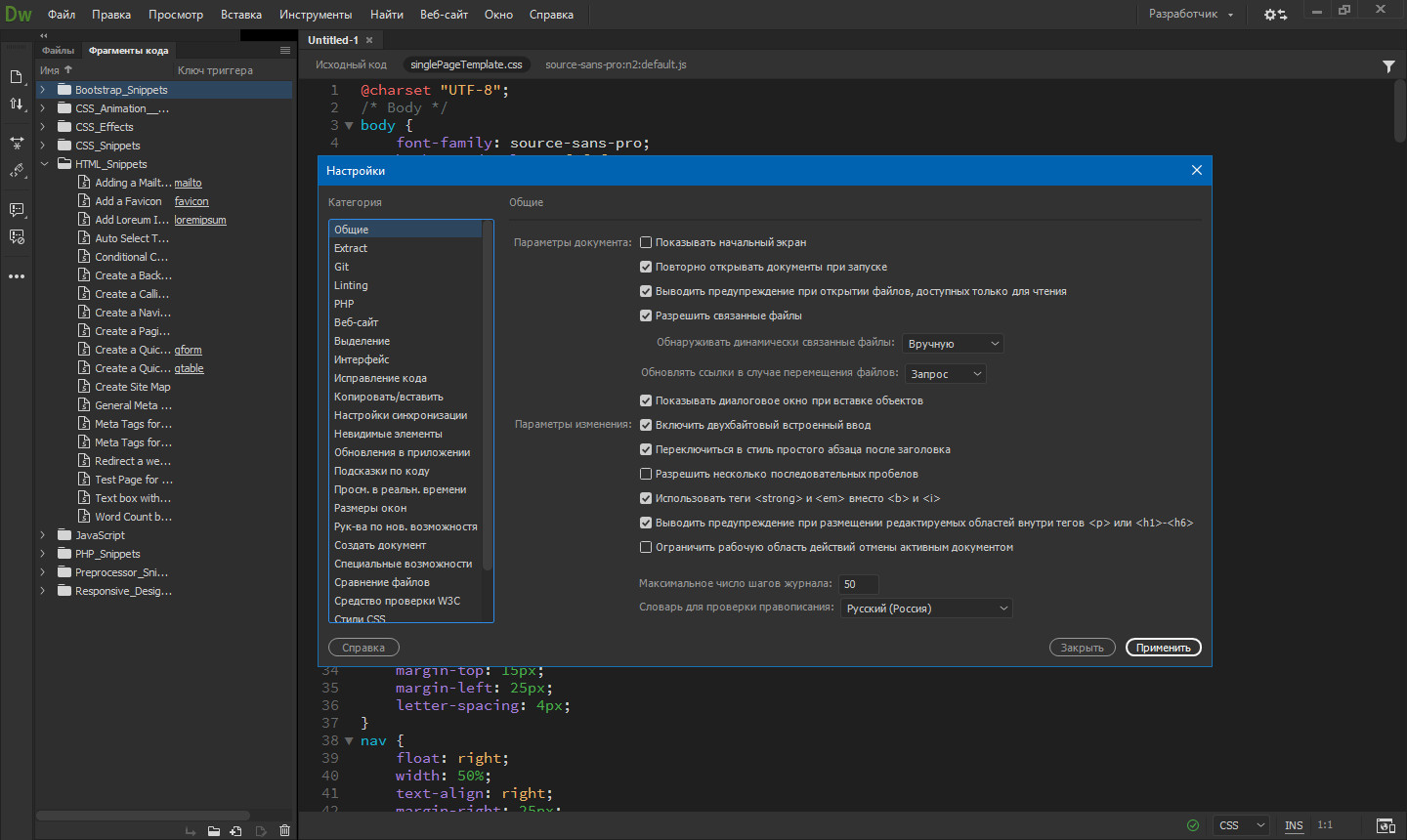The image size is (1407, 840).
Task: Click the code filter funnel icon
Action: (x=1388, y=66)
